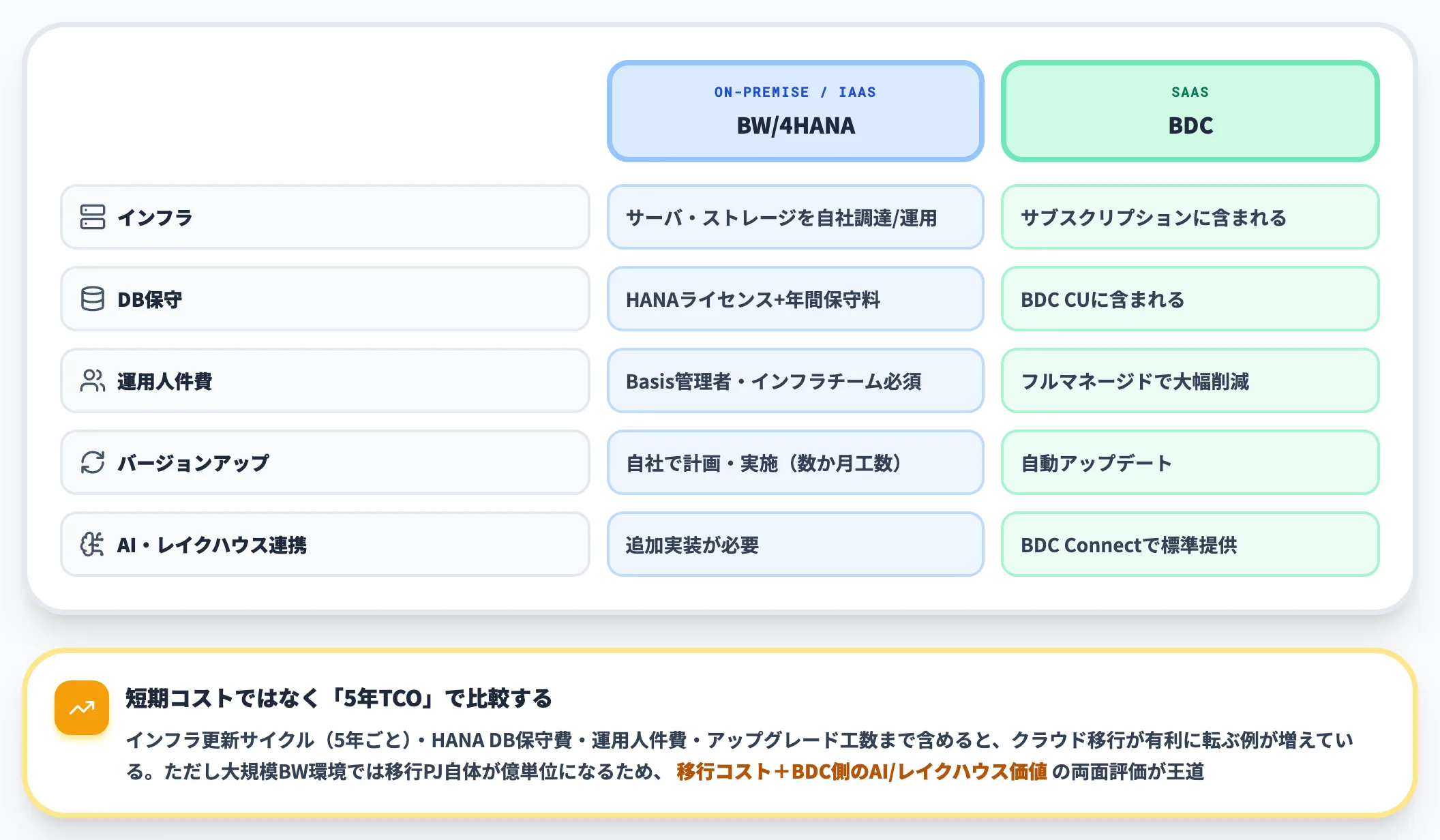Click the people icon beside 運用人件費
This screenshot has width=1440, height=840.
(93, 380)
